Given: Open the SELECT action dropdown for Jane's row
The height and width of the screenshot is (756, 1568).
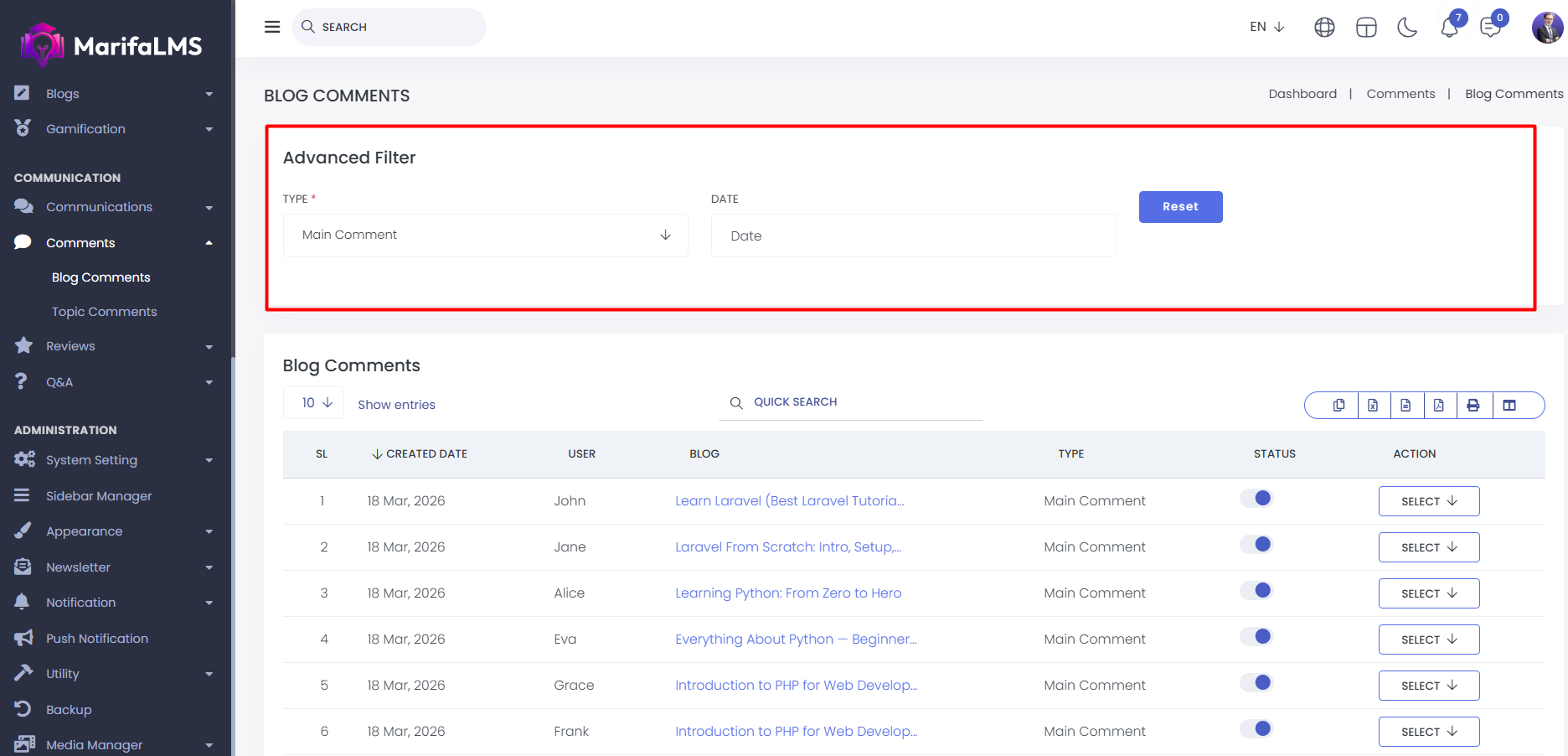Looking at the screenshot, I should pyautogui.click(x=1428, y=547).
